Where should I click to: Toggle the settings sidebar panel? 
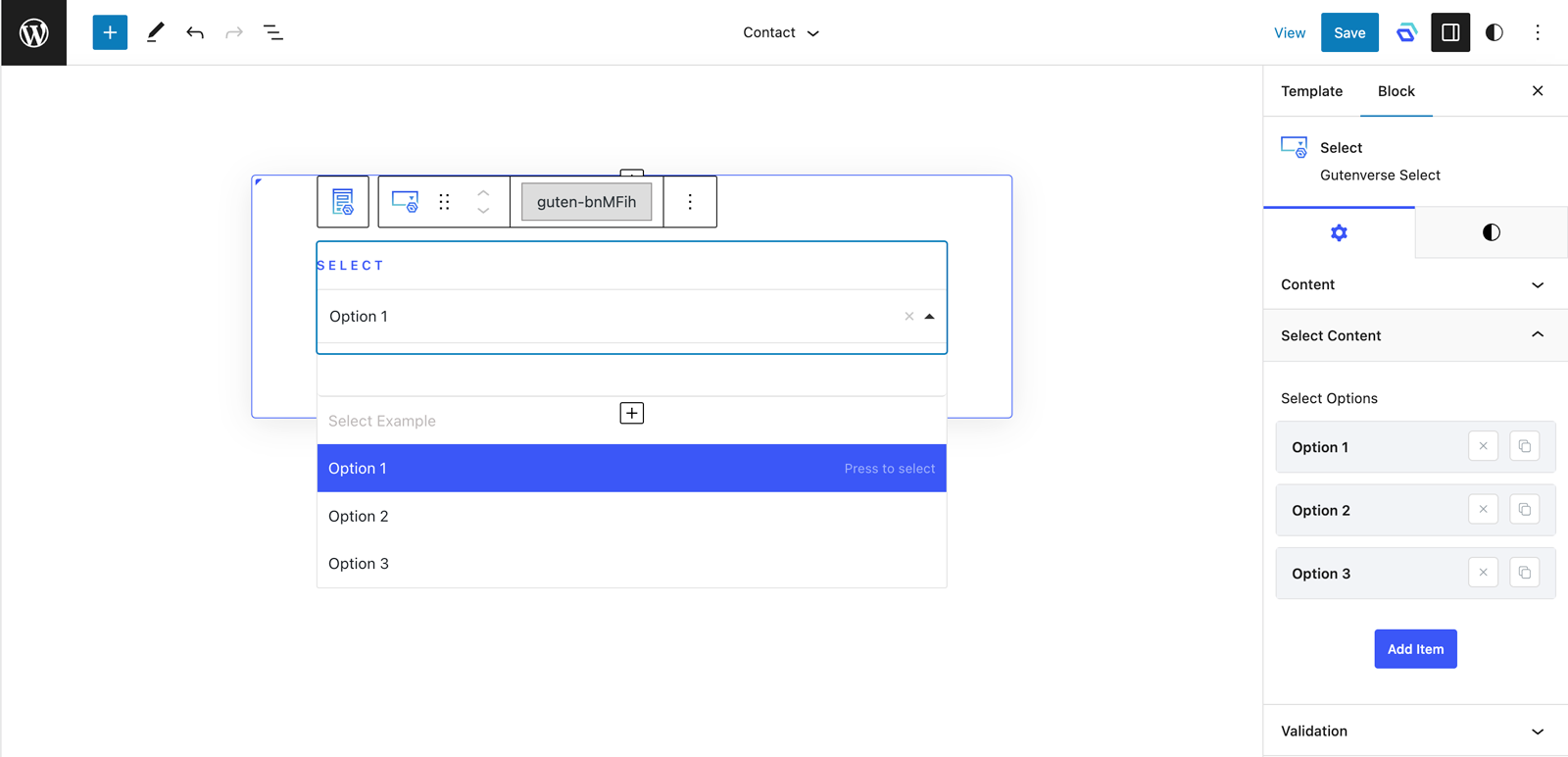pos(1450,32)
